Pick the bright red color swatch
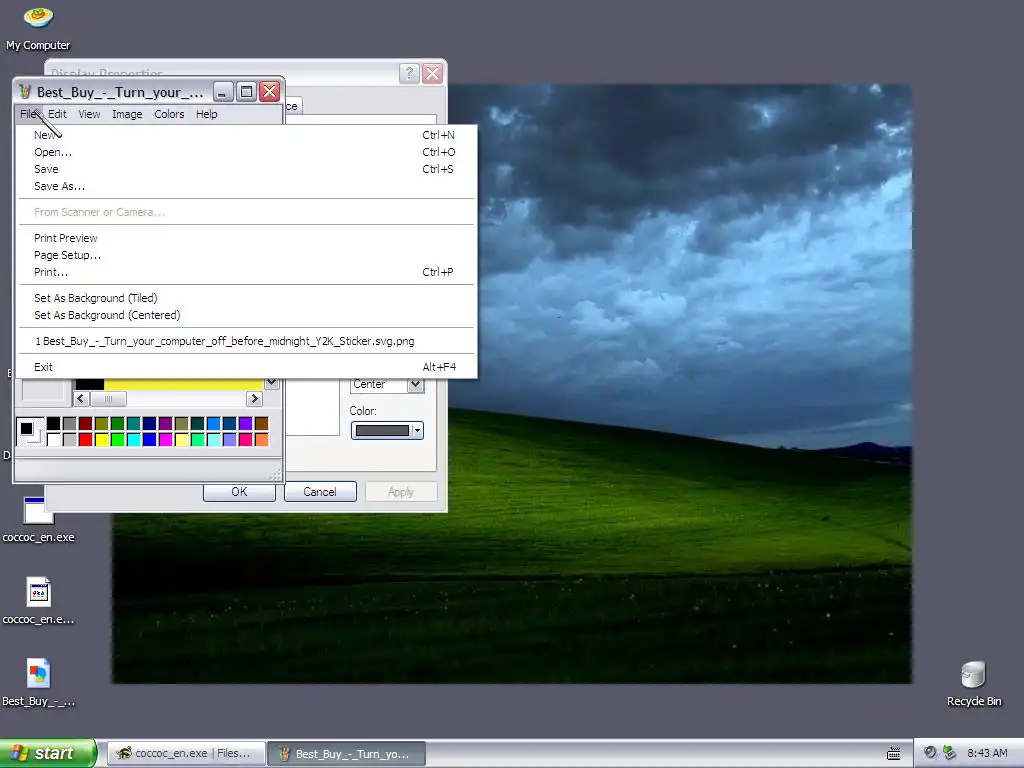The width and height of the screenshot is (1024, 768). [86, 440]
